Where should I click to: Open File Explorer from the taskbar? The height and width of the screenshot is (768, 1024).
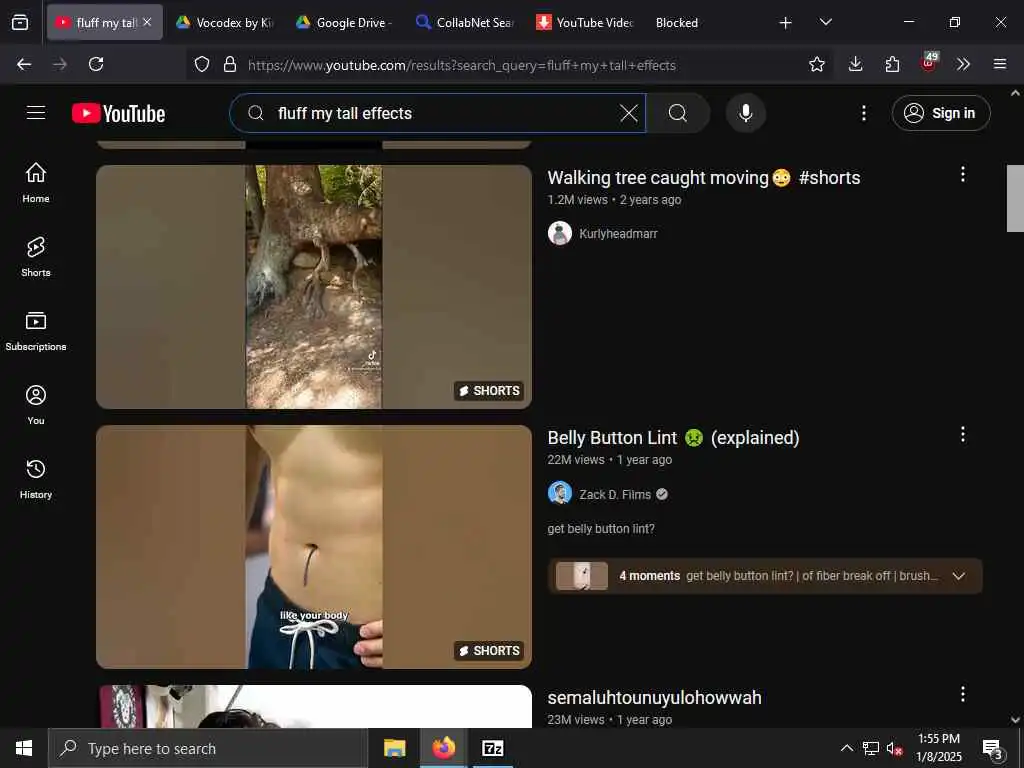pos(394,748)
